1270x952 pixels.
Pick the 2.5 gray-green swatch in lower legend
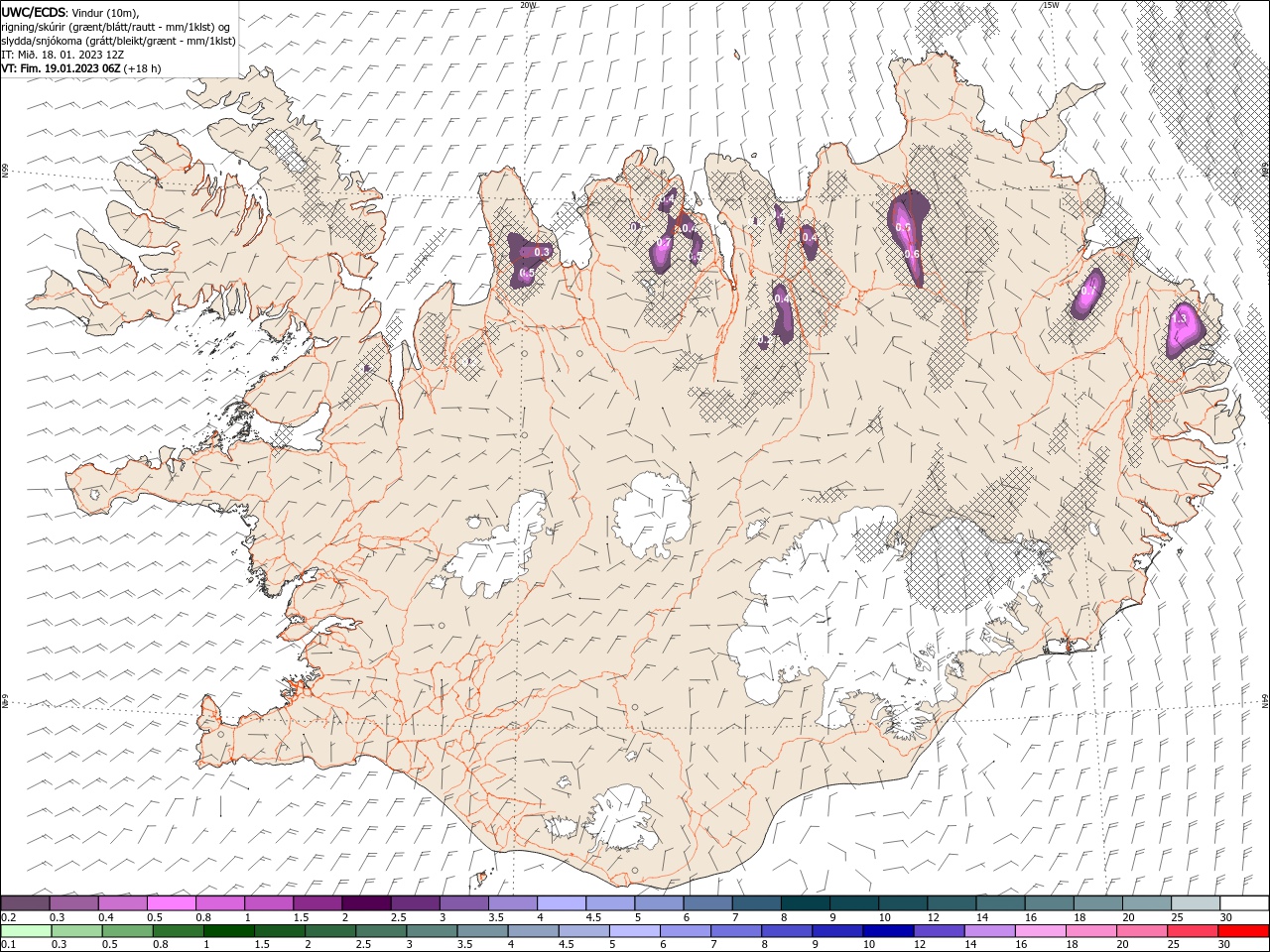coord(380,931)
